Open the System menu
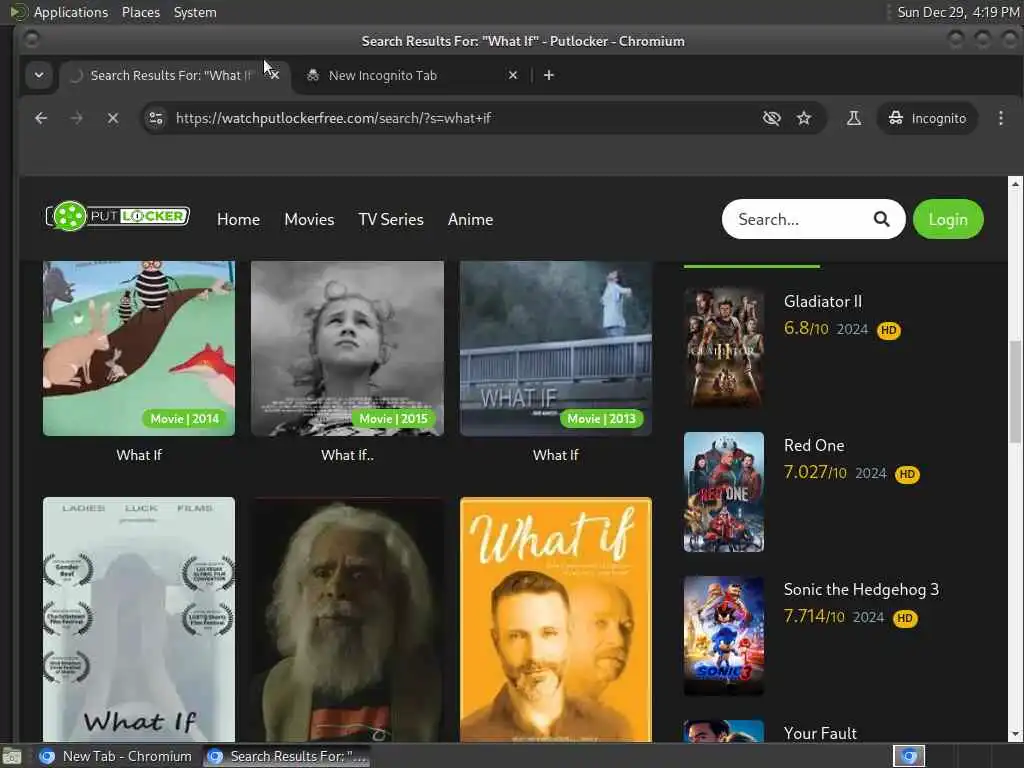Image resolution: width=1024 pixels, height=768 pixels. point(195,12)
